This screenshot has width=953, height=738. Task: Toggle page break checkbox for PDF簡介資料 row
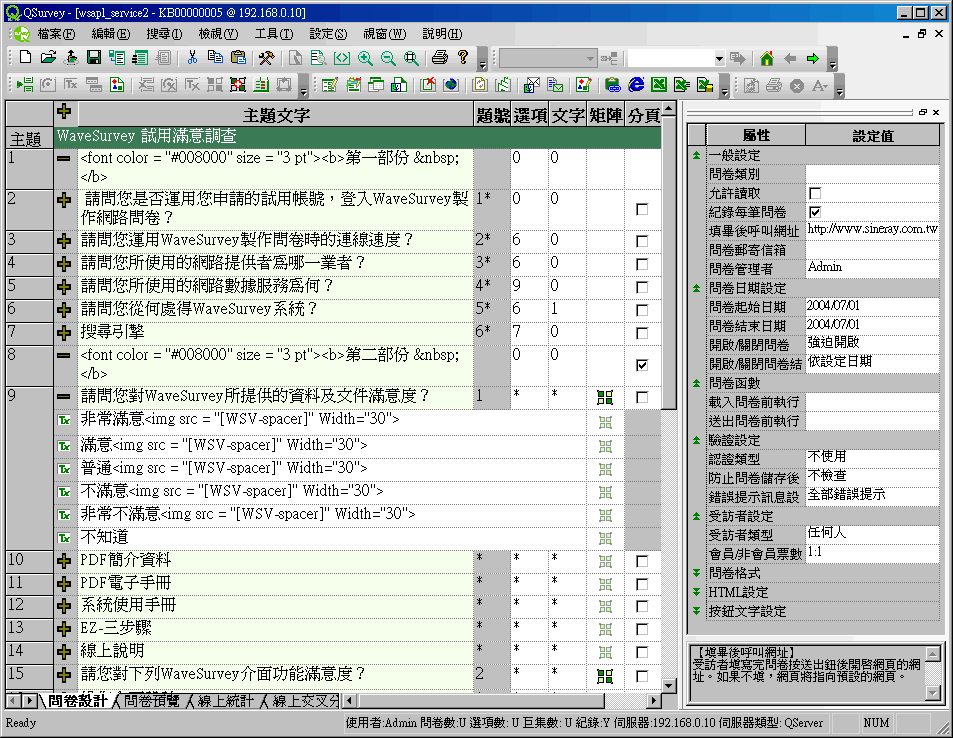pyautogui.click(x=642, y=561)
